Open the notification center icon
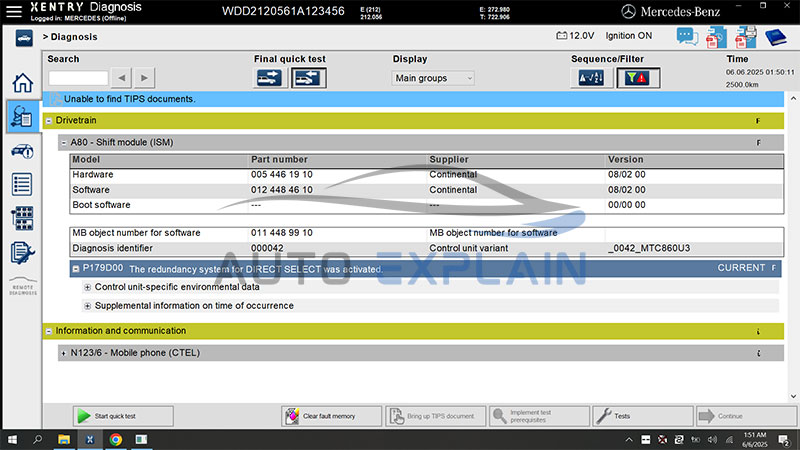This screenshot has height=450, width=800. tap(784, 439)
